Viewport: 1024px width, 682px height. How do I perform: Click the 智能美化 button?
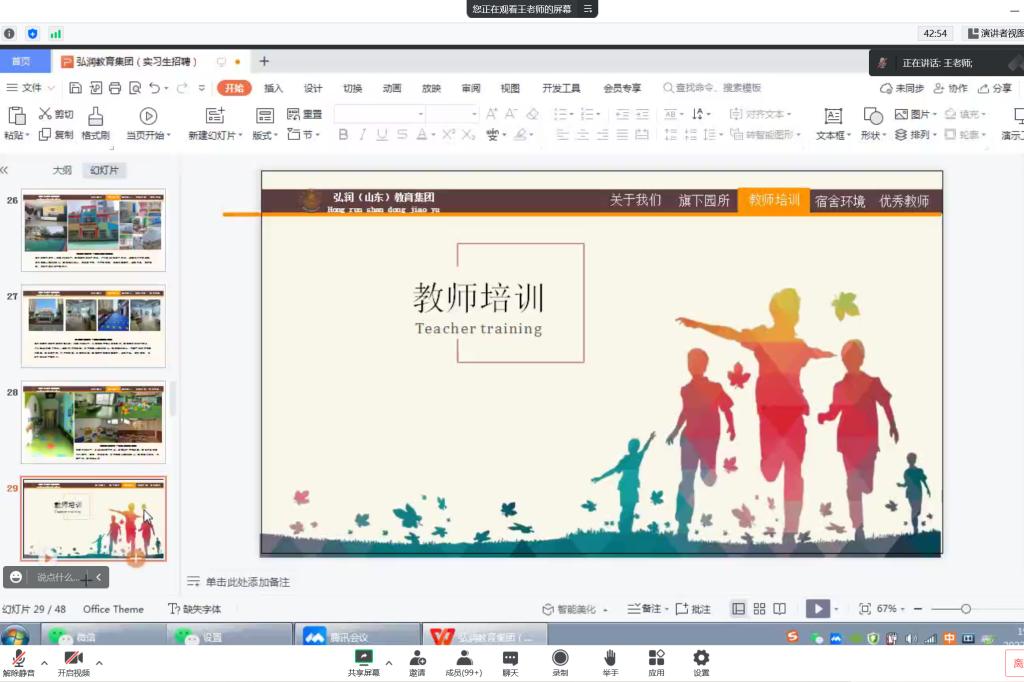(569, 609)
